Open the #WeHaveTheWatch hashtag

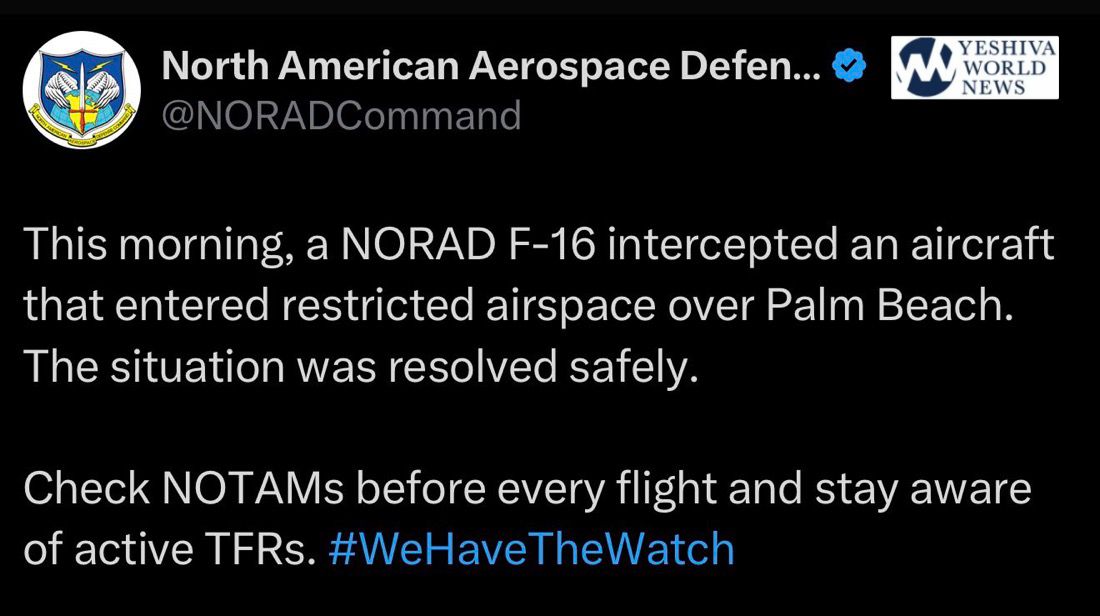(531, 548)
